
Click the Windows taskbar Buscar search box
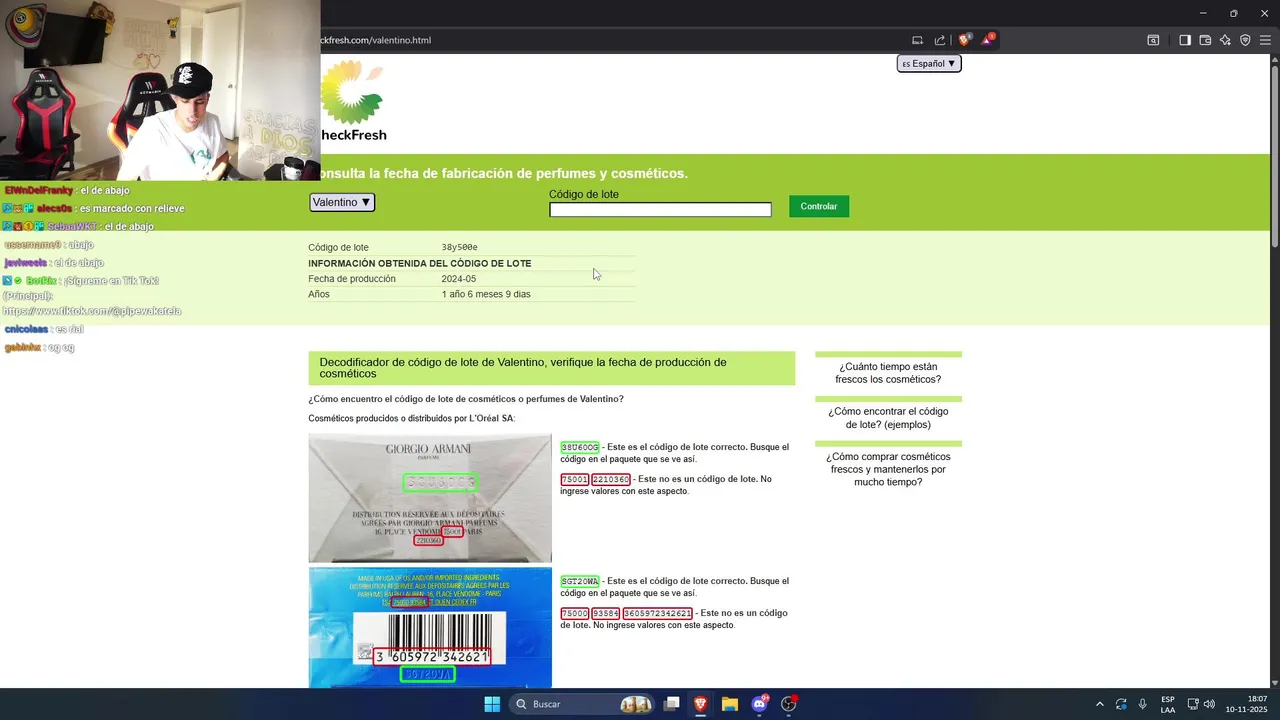coord(583,704)
